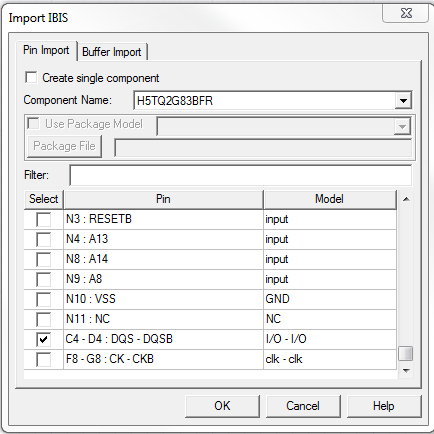Click the 'GND' model cell
434x434 pixels.
[x=330, y=299]
